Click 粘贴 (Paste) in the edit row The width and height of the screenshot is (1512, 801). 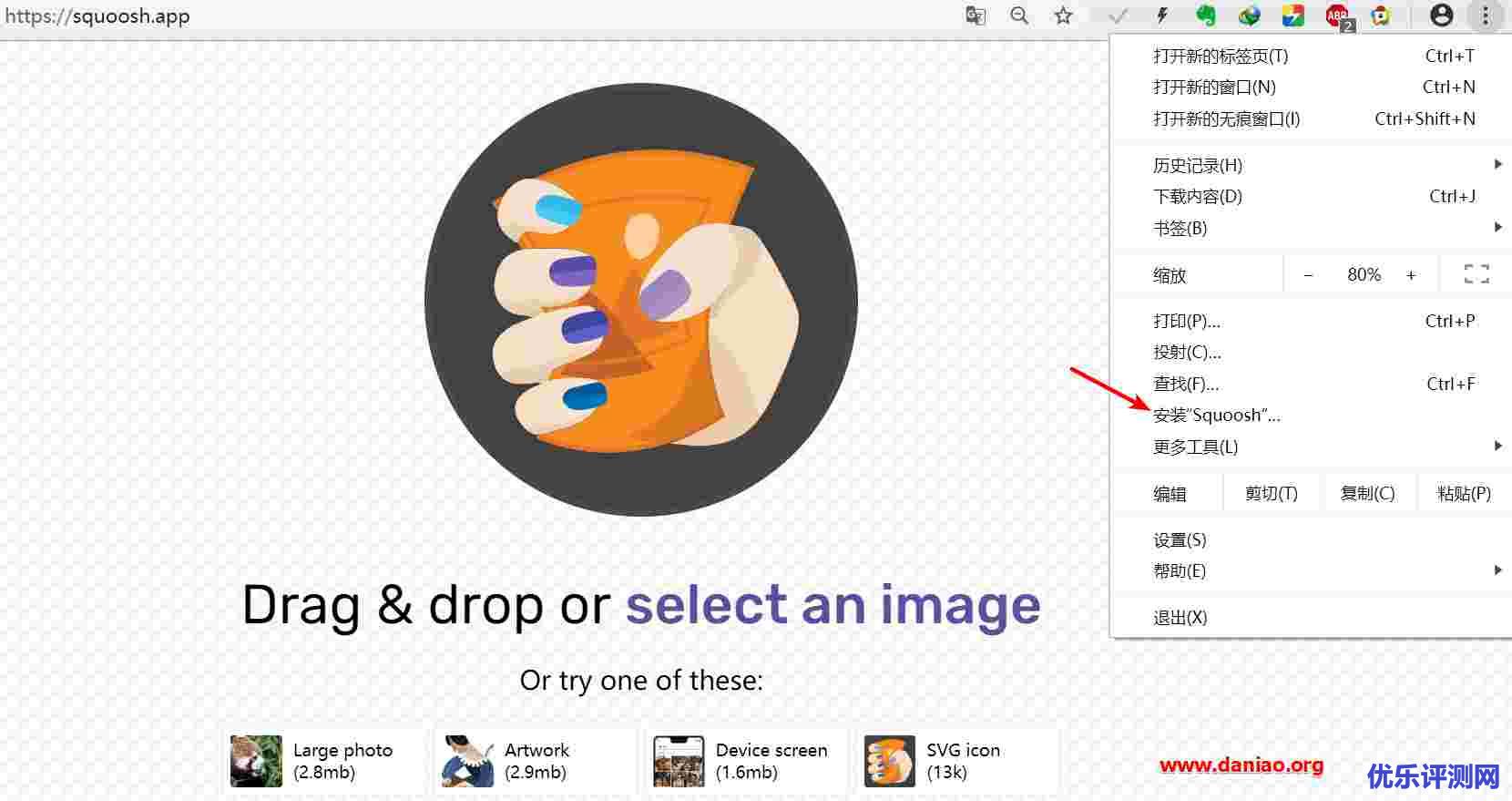(1464, 493)
